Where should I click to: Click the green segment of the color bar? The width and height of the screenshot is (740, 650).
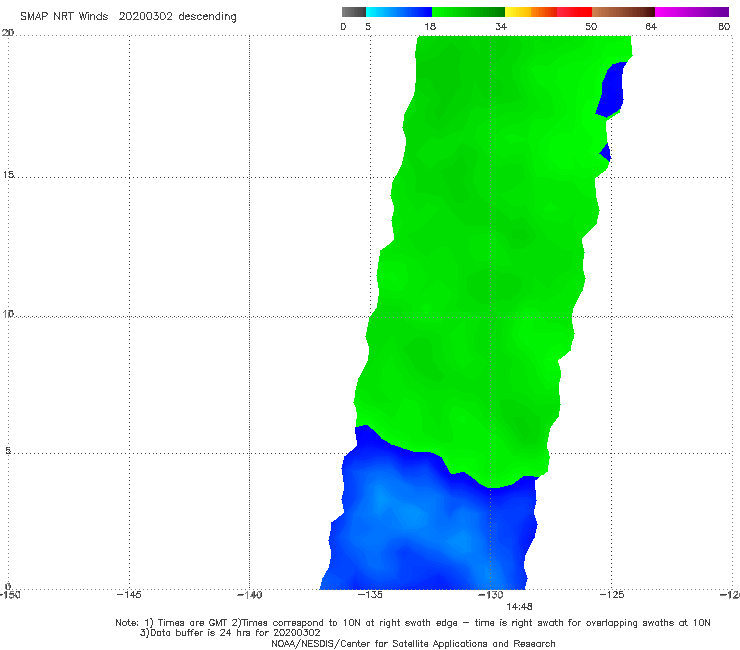coord(468,12)
